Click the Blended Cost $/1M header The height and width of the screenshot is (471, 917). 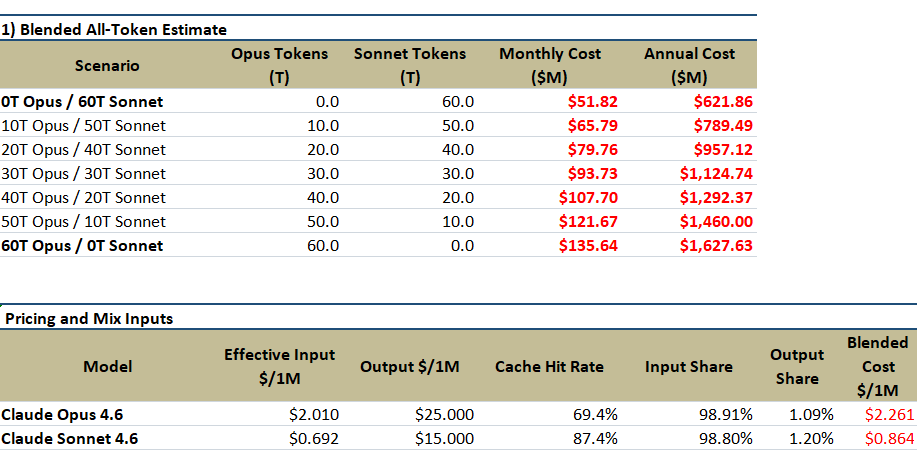pyautogui.click(x=877, y=366)
